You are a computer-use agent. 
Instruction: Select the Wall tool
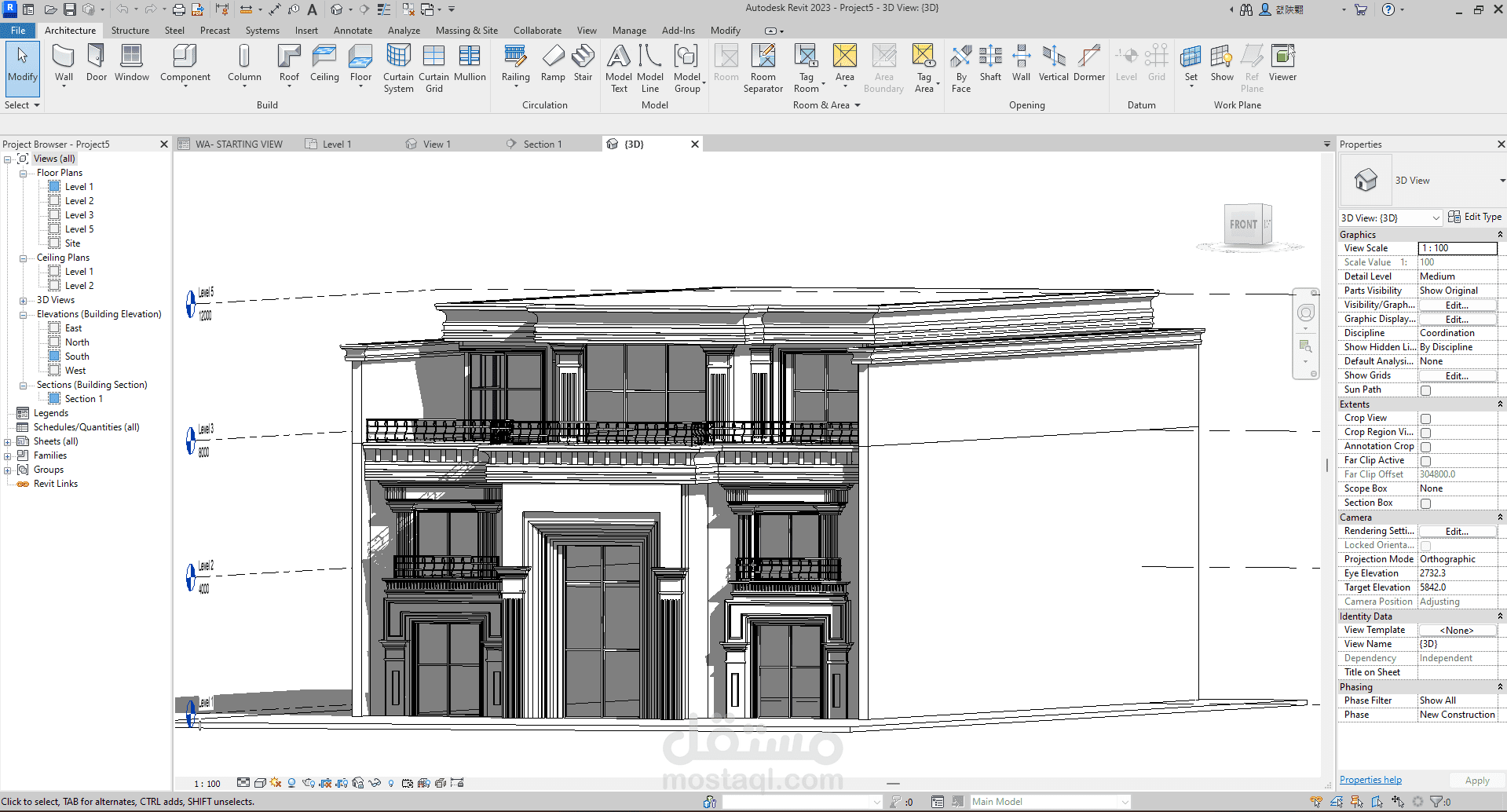[64, 64]
